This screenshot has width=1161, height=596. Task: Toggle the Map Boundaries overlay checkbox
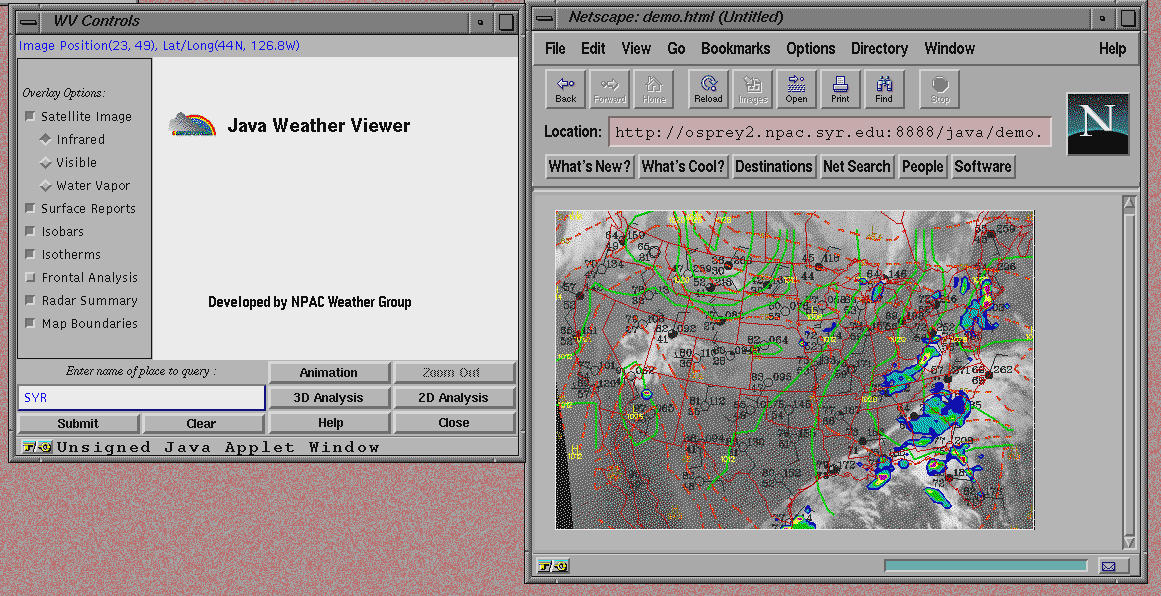[30, 324]
